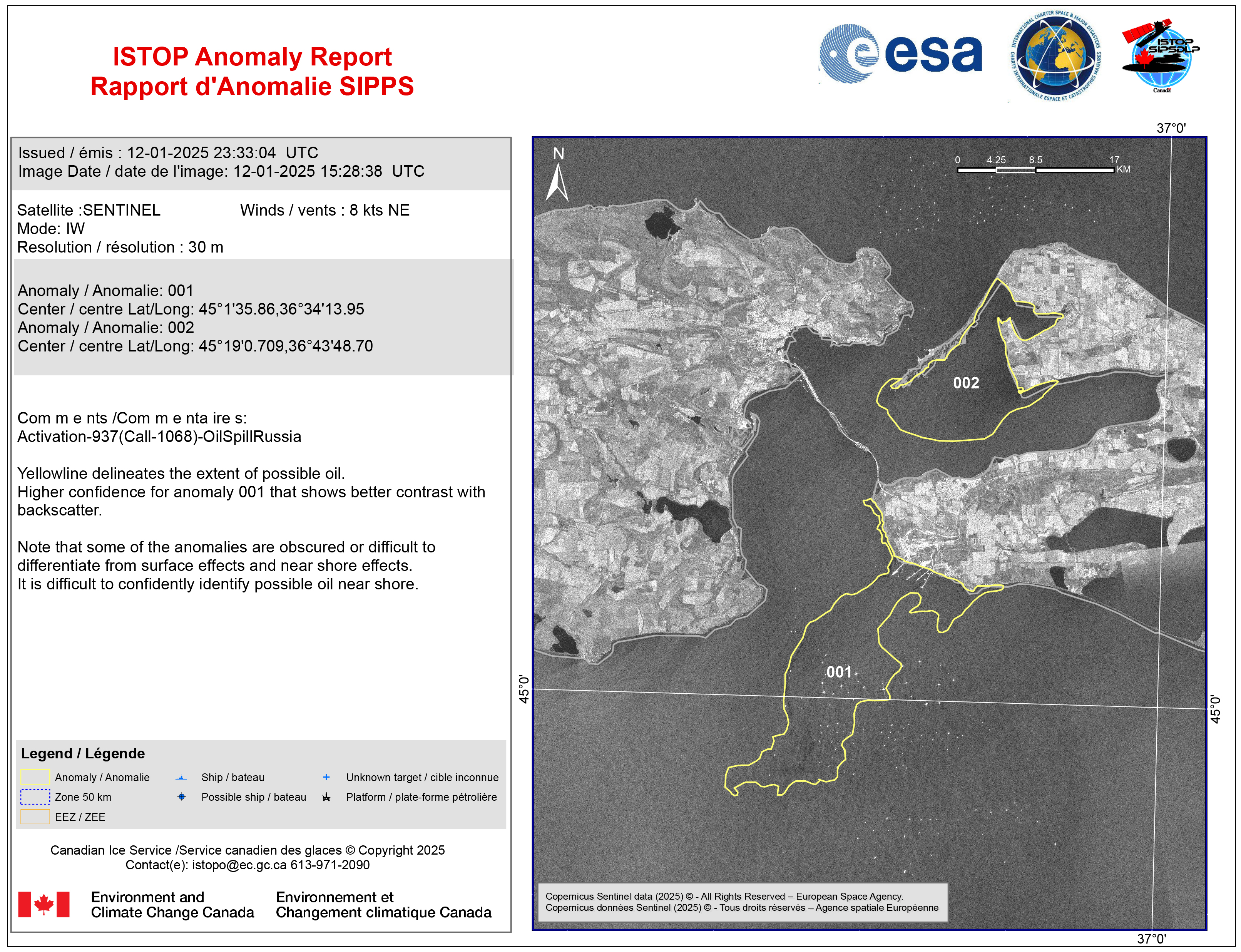Click the map scale bar in kilometers

1035,169
